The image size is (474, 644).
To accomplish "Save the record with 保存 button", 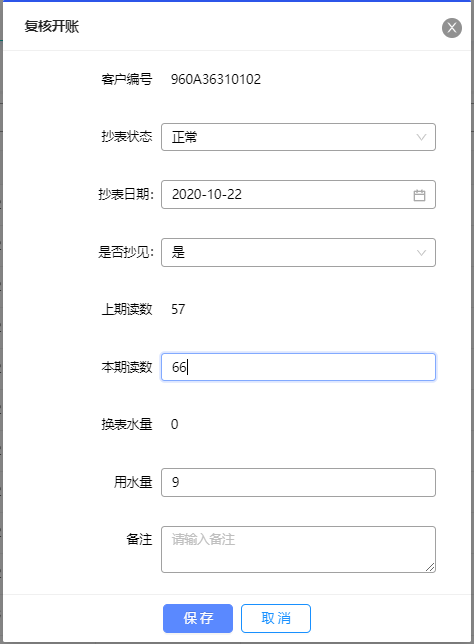I will tap(198, 618).
